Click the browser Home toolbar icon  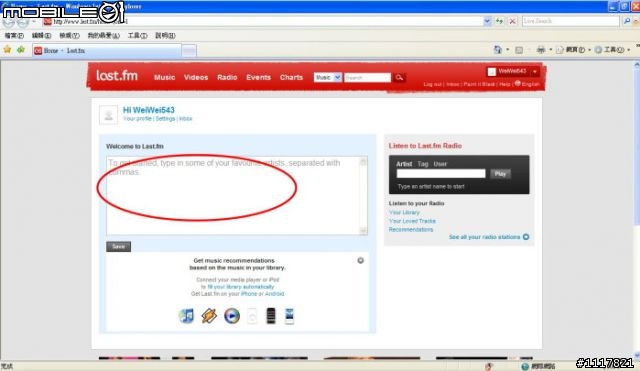(x=498, y=50)
